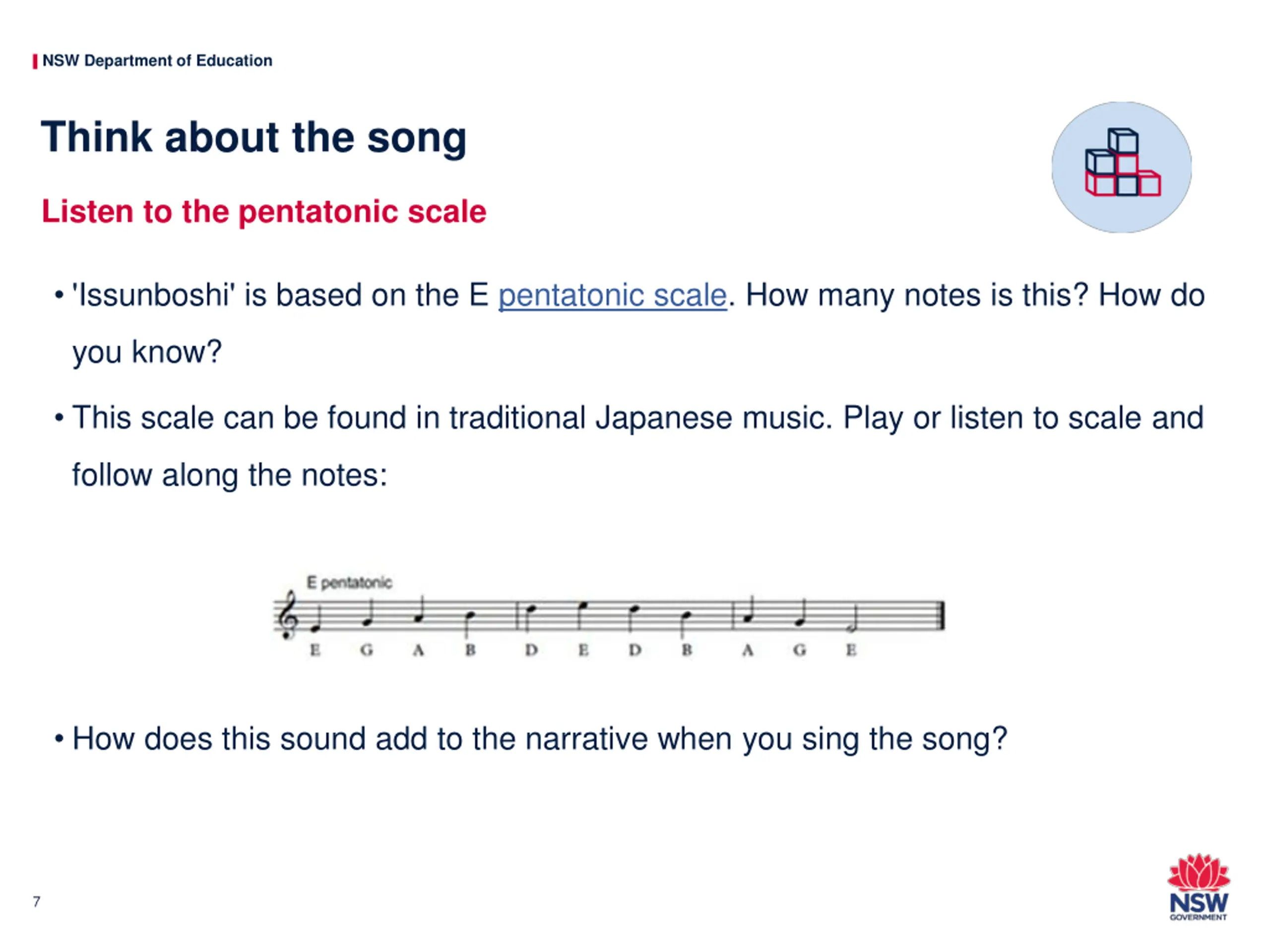1270x952 pixels.
Task: Click the building blocks icon in circle
Action: point(1121,167)
